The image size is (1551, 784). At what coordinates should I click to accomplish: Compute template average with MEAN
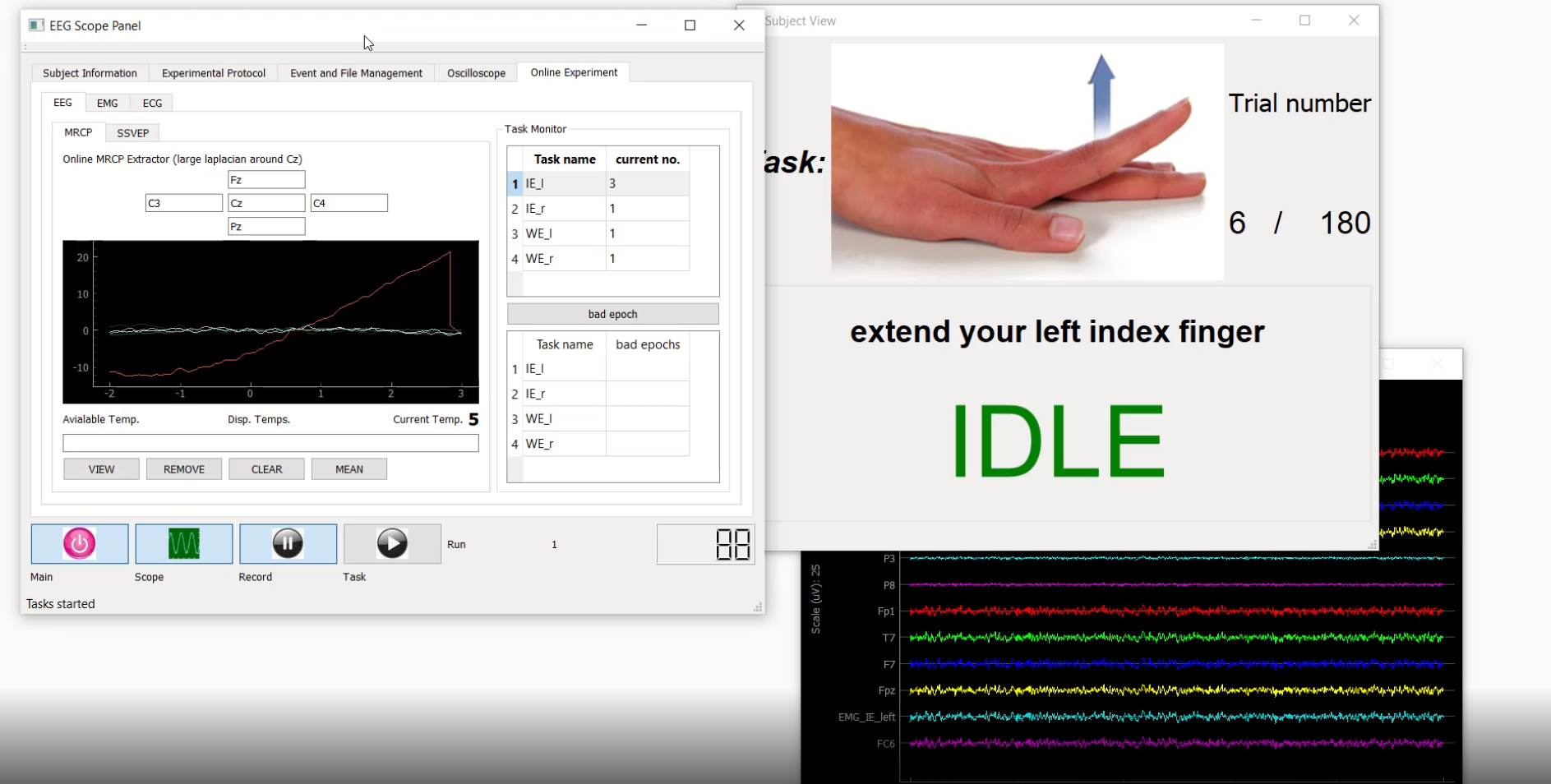tap(349, 468)
